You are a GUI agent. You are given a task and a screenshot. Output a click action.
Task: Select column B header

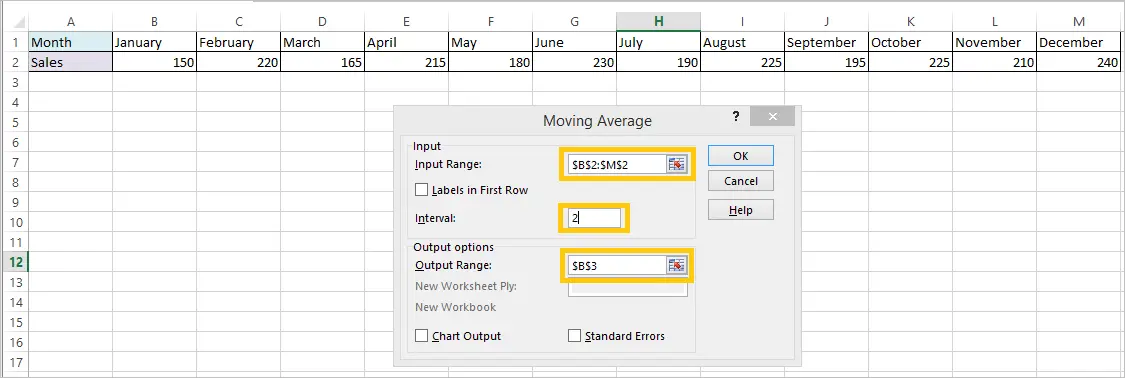point(154,22)
